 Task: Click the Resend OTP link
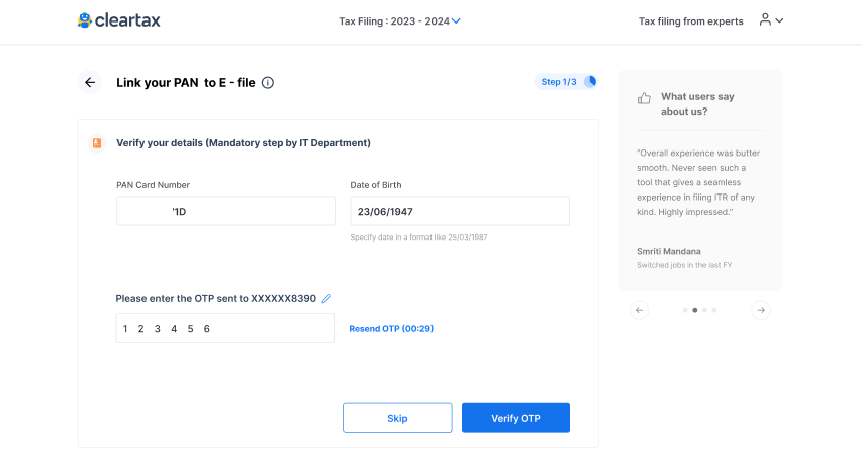(391, 329)
